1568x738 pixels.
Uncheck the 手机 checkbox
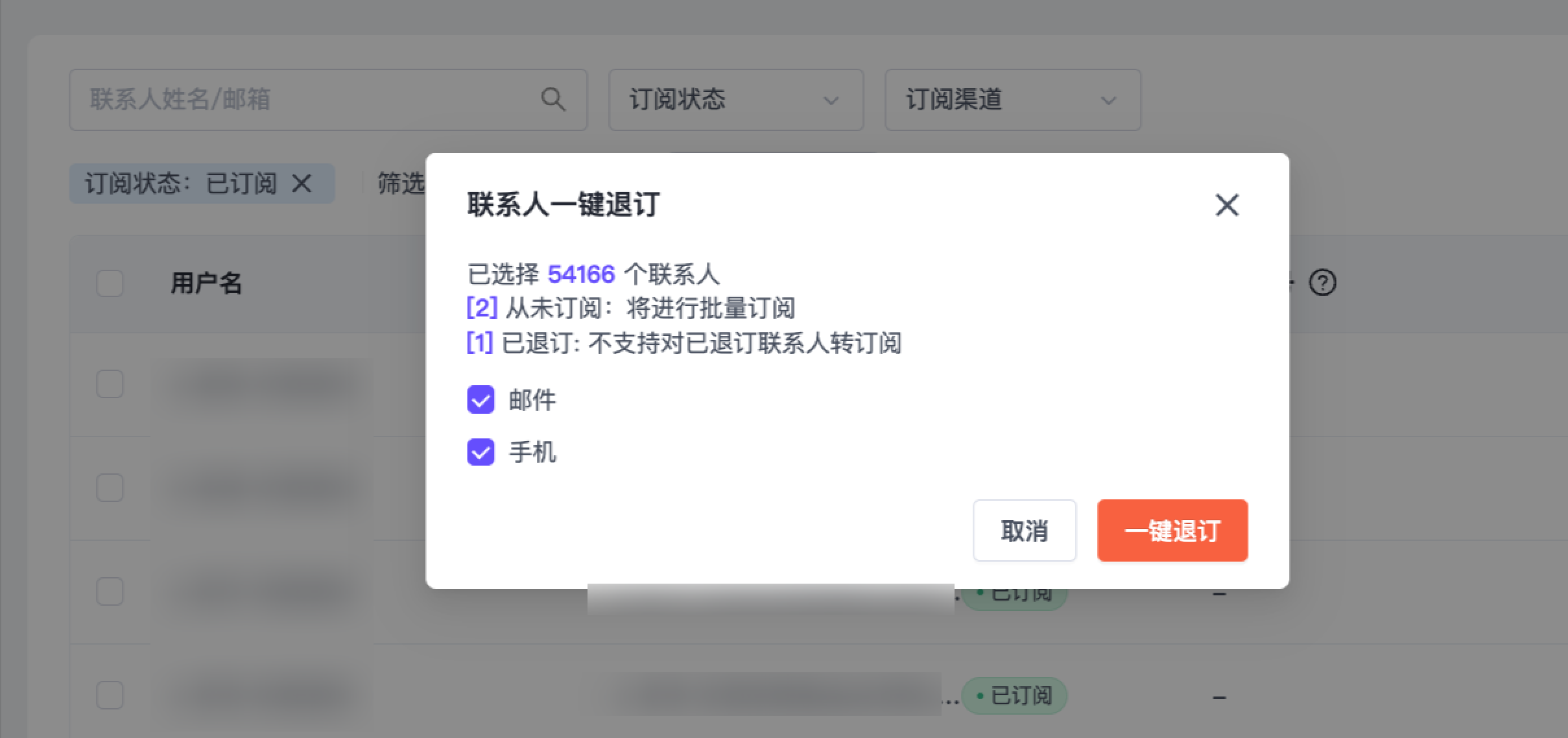[481, 452]
